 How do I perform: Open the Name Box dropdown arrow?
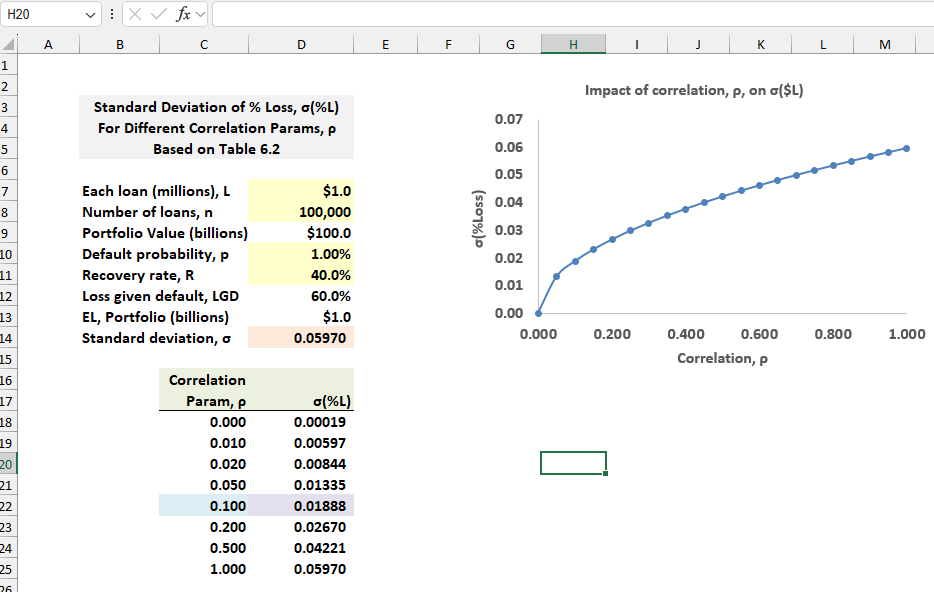[x=88, y=15]
